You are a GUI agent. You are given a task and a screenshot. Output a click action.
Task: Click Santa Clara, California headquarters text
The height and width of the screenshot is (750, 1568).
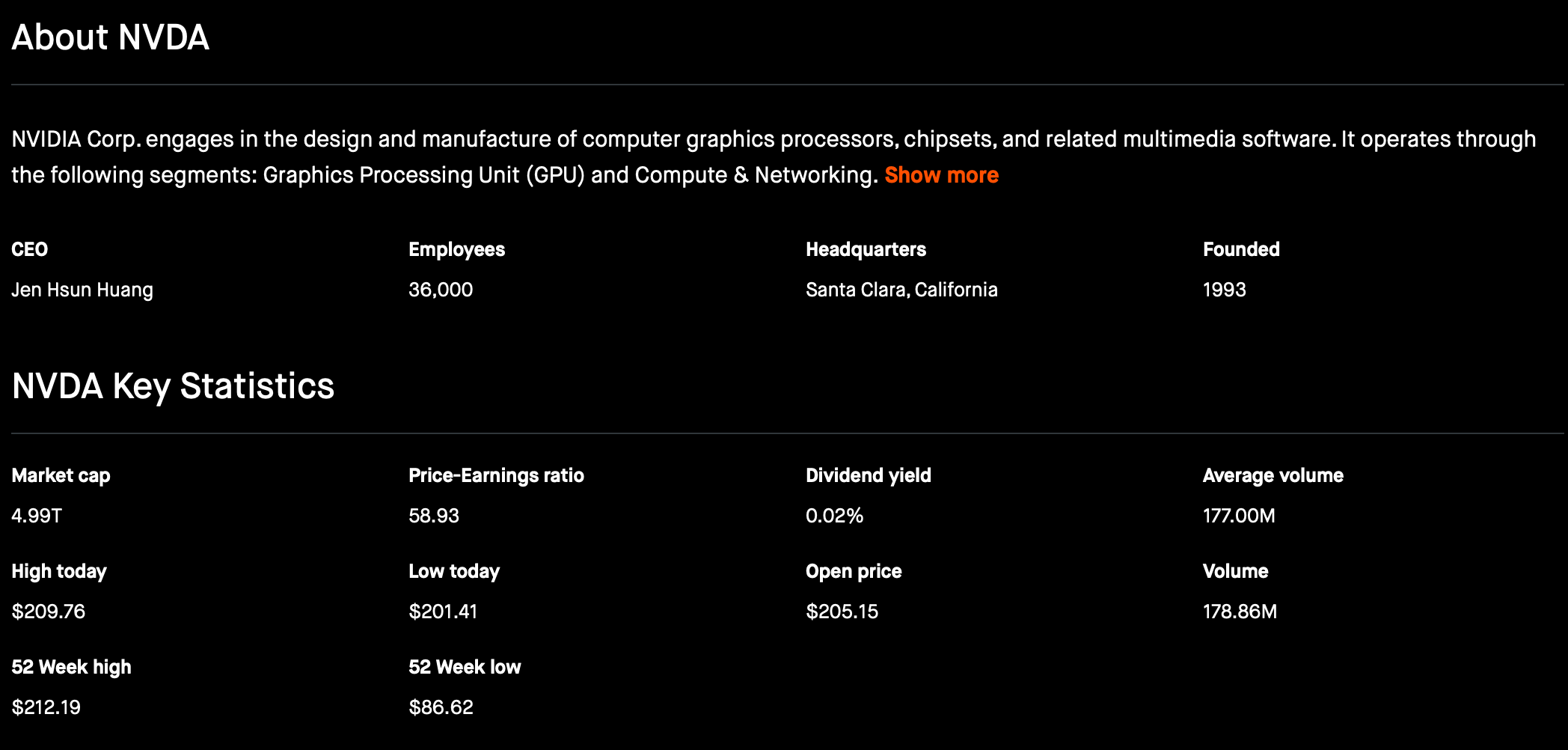[901, 290]
